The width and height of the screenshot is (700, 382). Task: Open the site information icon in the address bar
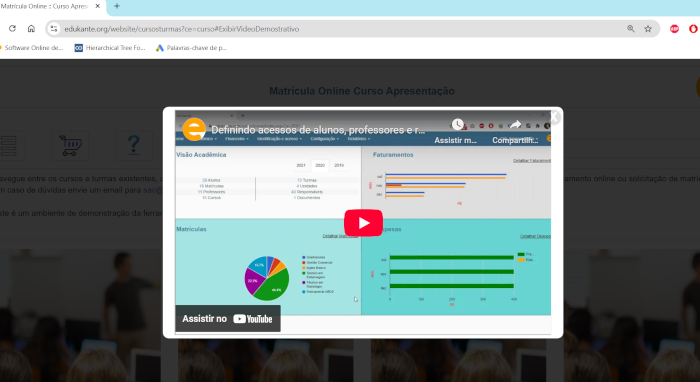[x=54, y=29]
